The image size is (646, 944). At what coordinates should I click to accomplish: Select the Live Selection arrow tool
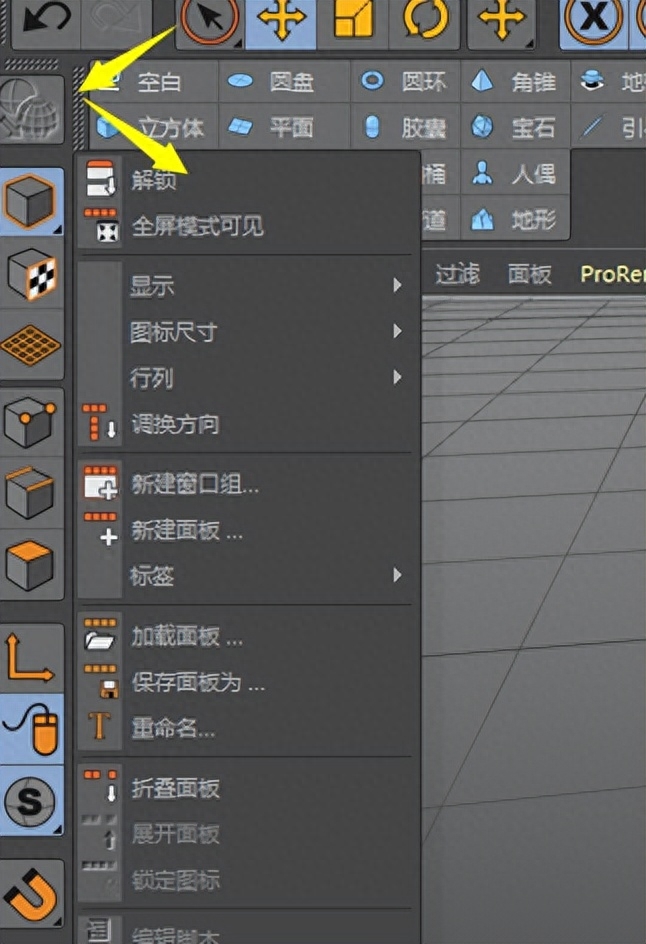tap(210, 18)
